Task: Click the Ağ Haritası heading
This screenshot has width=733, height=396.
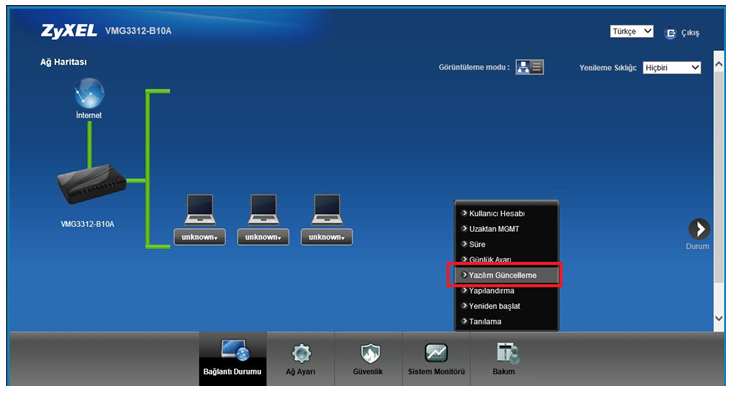Action: click(x=63, y=62)
